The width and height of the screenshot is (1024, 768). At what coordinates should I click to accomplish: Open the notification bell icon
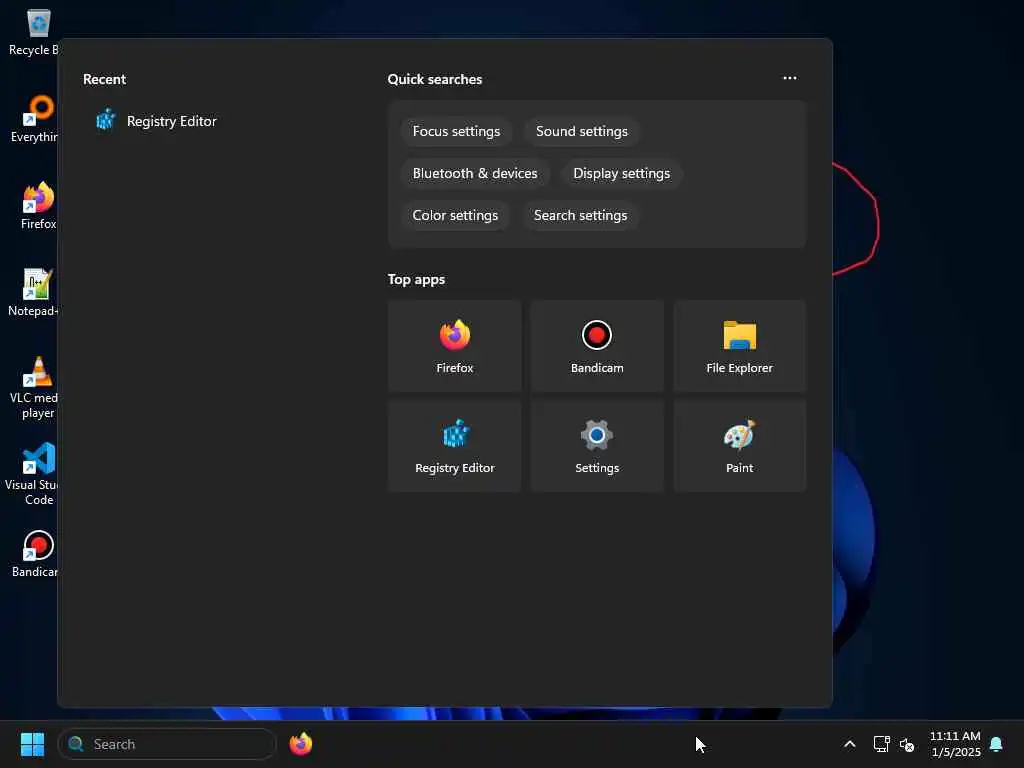(x=996, y=744)
